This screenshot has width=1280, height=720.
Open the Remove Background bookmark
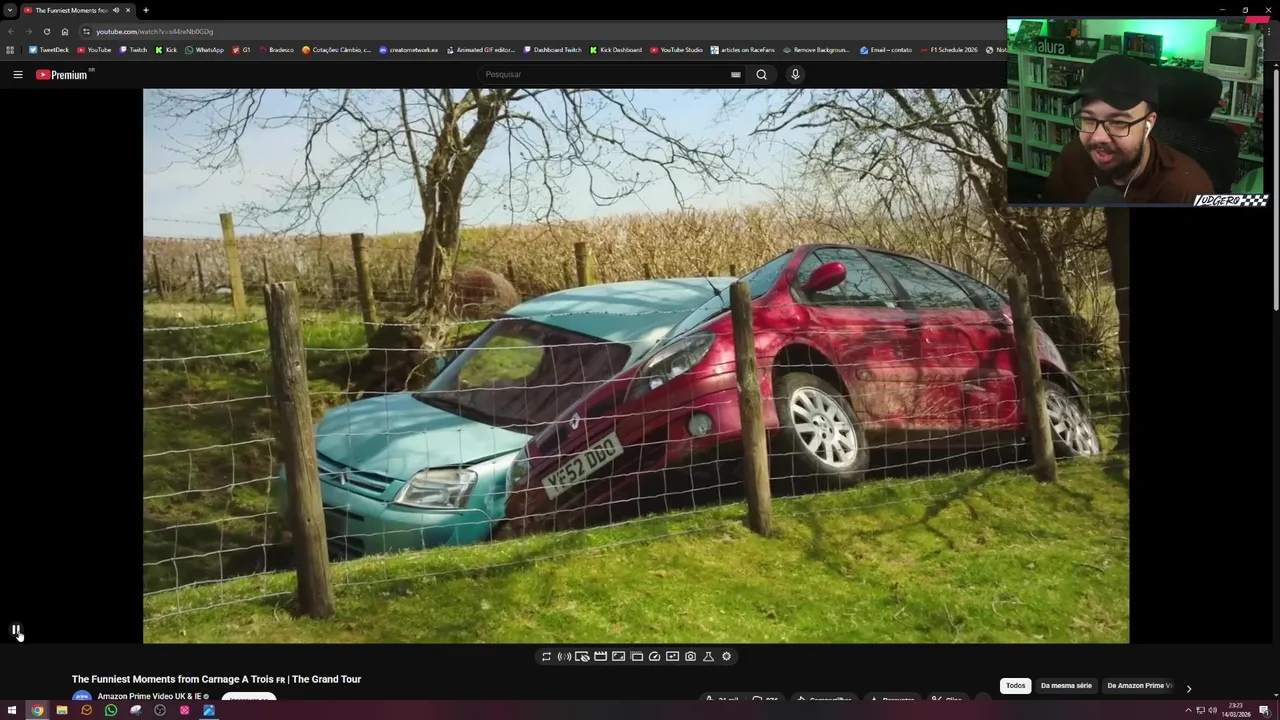point(816,50)
